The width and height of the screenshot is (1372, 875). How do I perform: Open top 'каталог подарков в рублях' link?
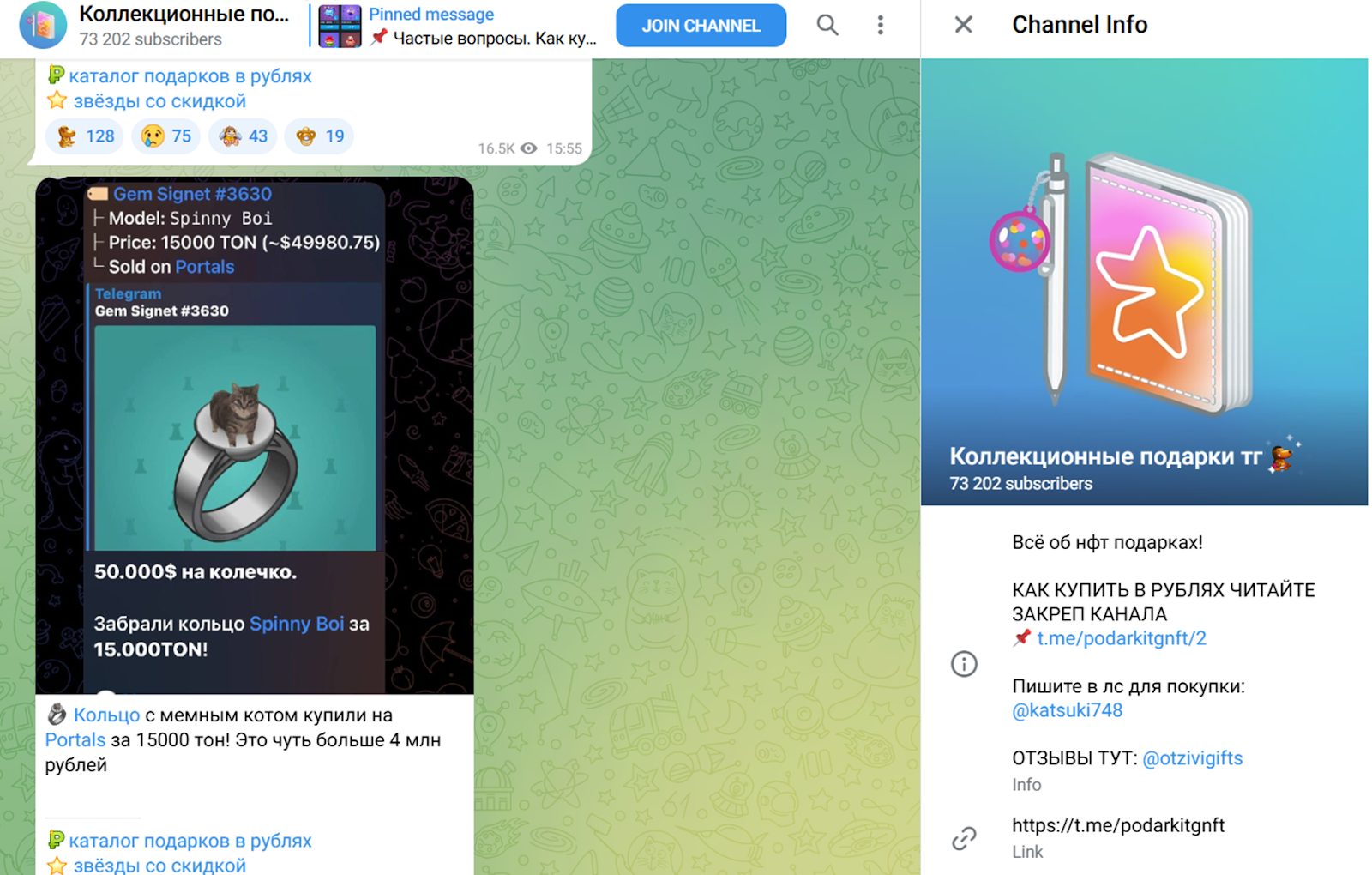(x=190, y=76)
